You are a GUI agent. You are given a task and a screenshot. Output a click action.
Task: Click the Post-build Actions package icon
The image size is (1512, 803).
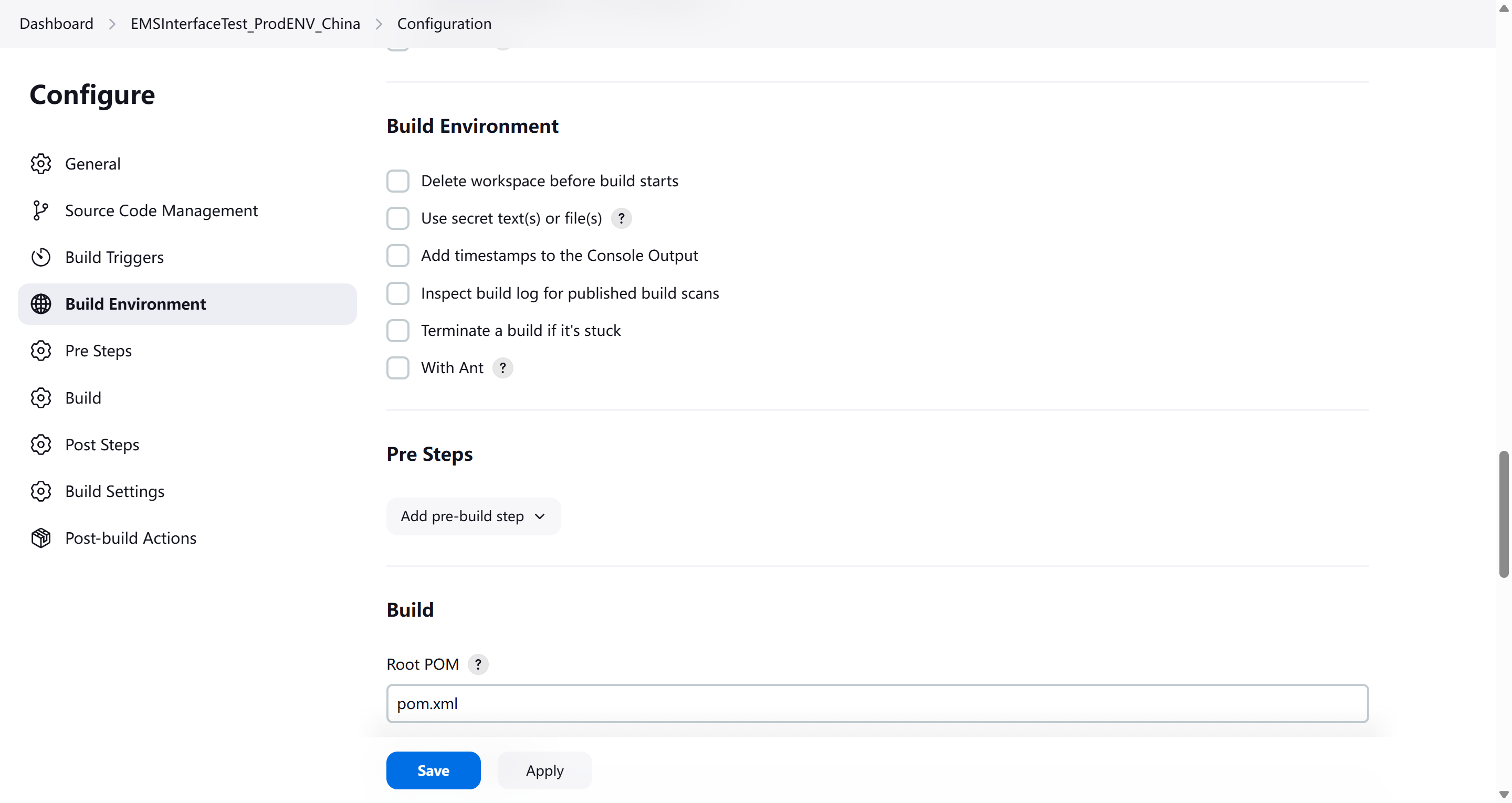point(40,537)
